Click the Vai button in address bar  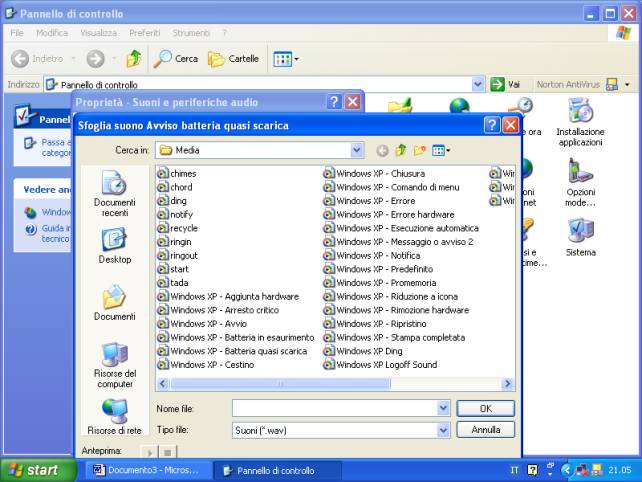pos(505,84)
